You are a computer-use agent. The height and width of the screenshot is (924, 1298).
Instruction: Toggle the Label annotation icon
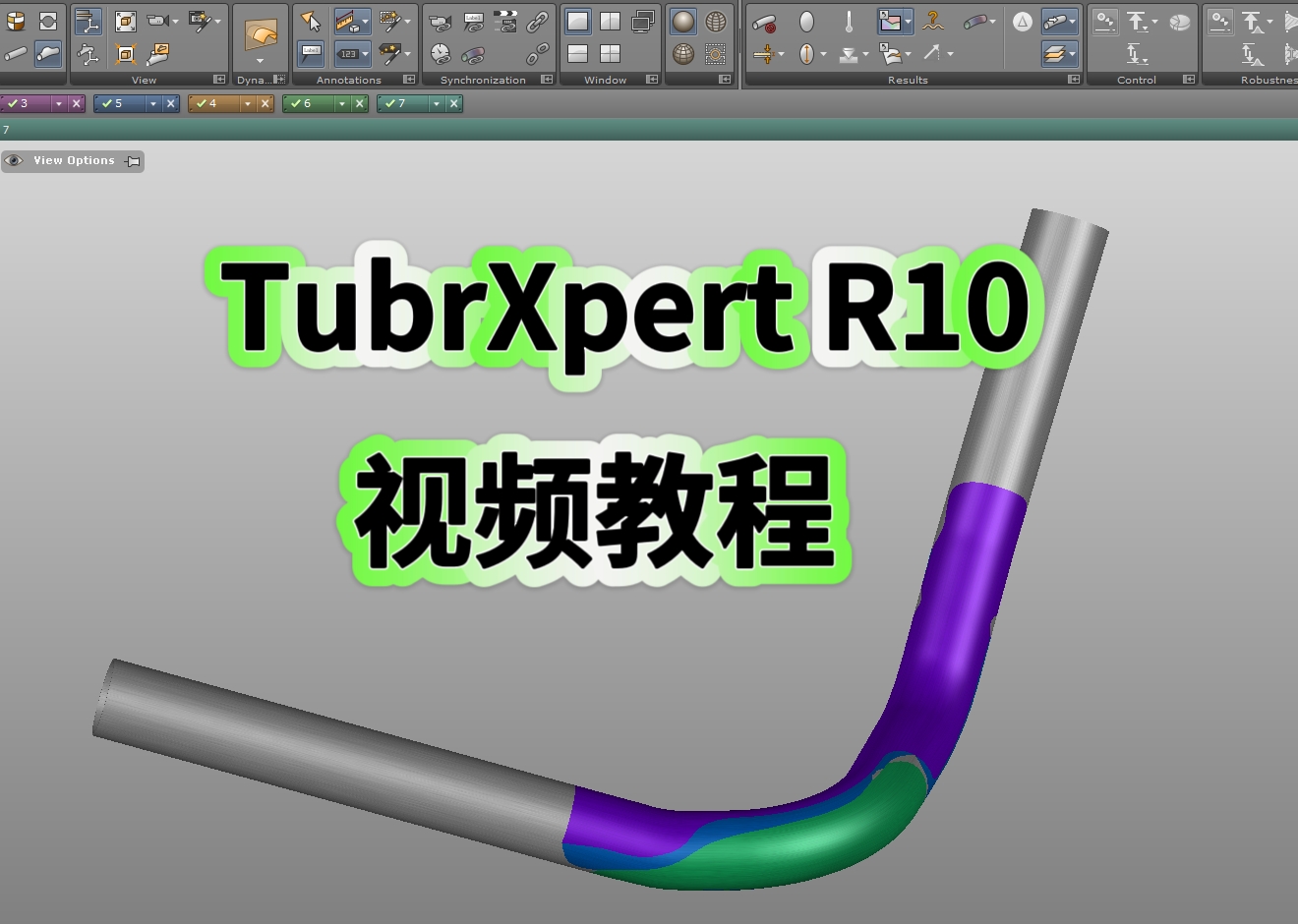point(311,53)
